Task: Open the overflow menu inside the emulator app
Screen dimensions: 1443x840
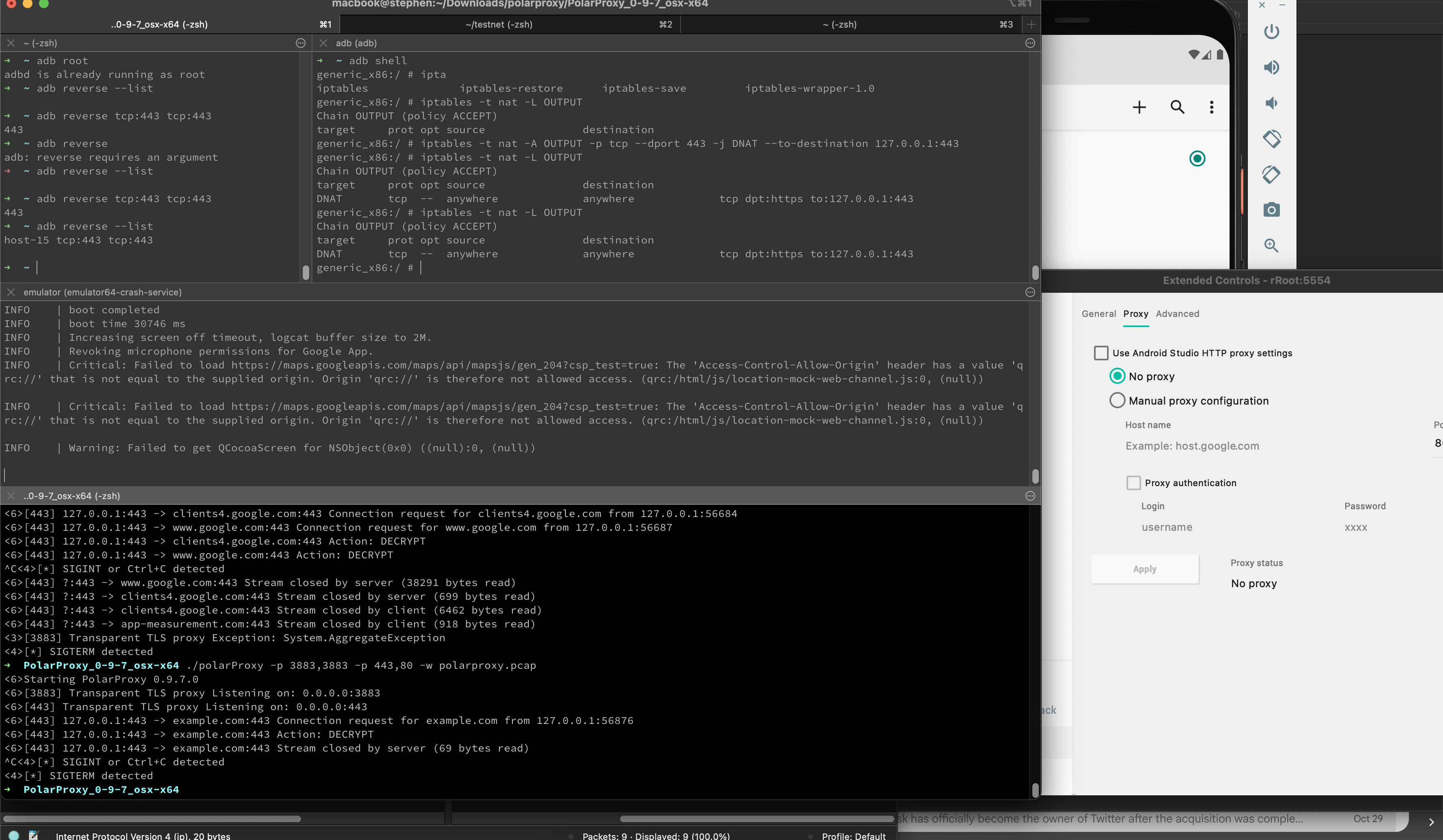Action: [1212, 107]
